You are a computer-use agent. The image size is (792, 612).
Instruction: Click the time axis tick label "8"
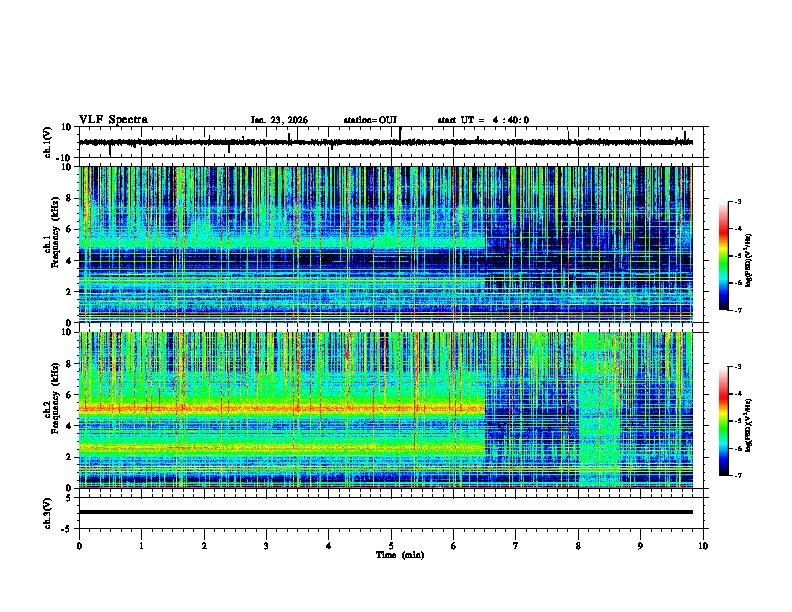pos(578,546)
